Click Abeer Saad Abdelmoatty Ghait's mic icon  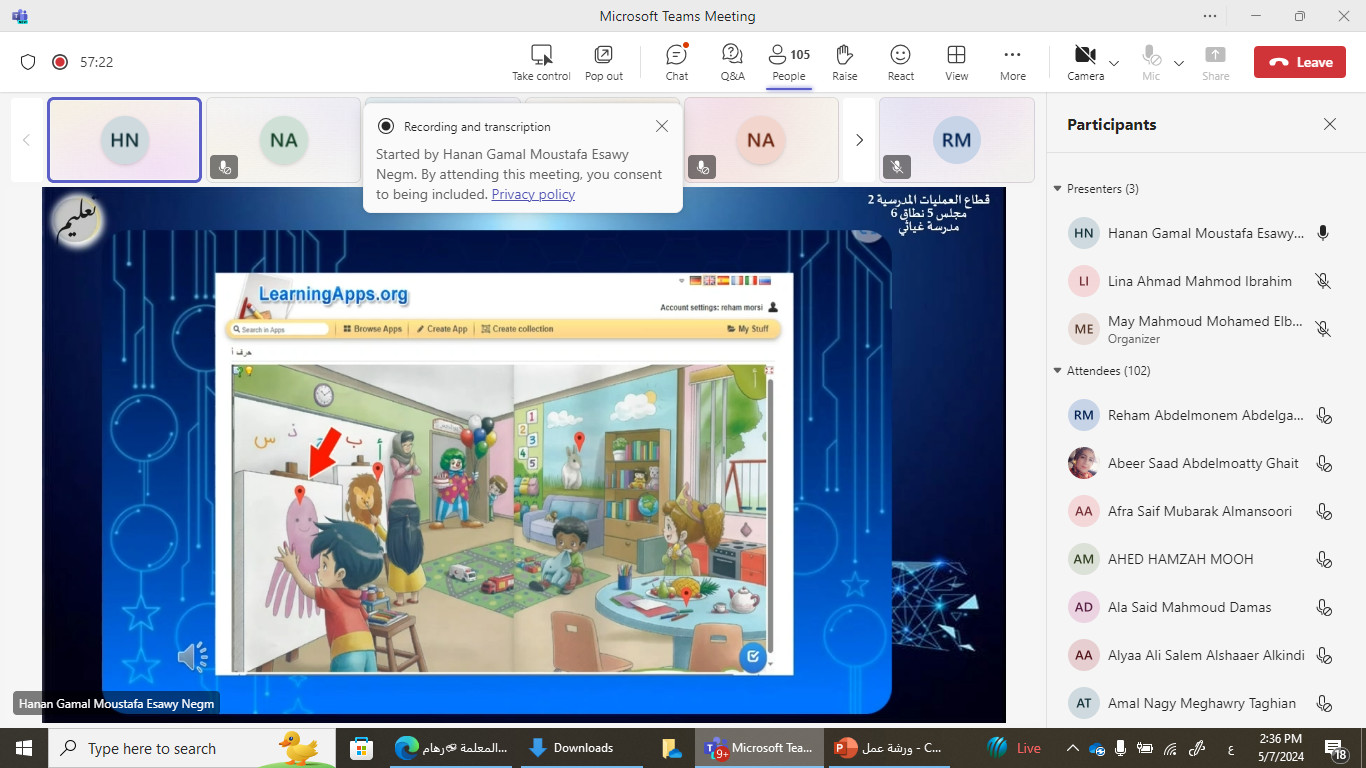1324,463
